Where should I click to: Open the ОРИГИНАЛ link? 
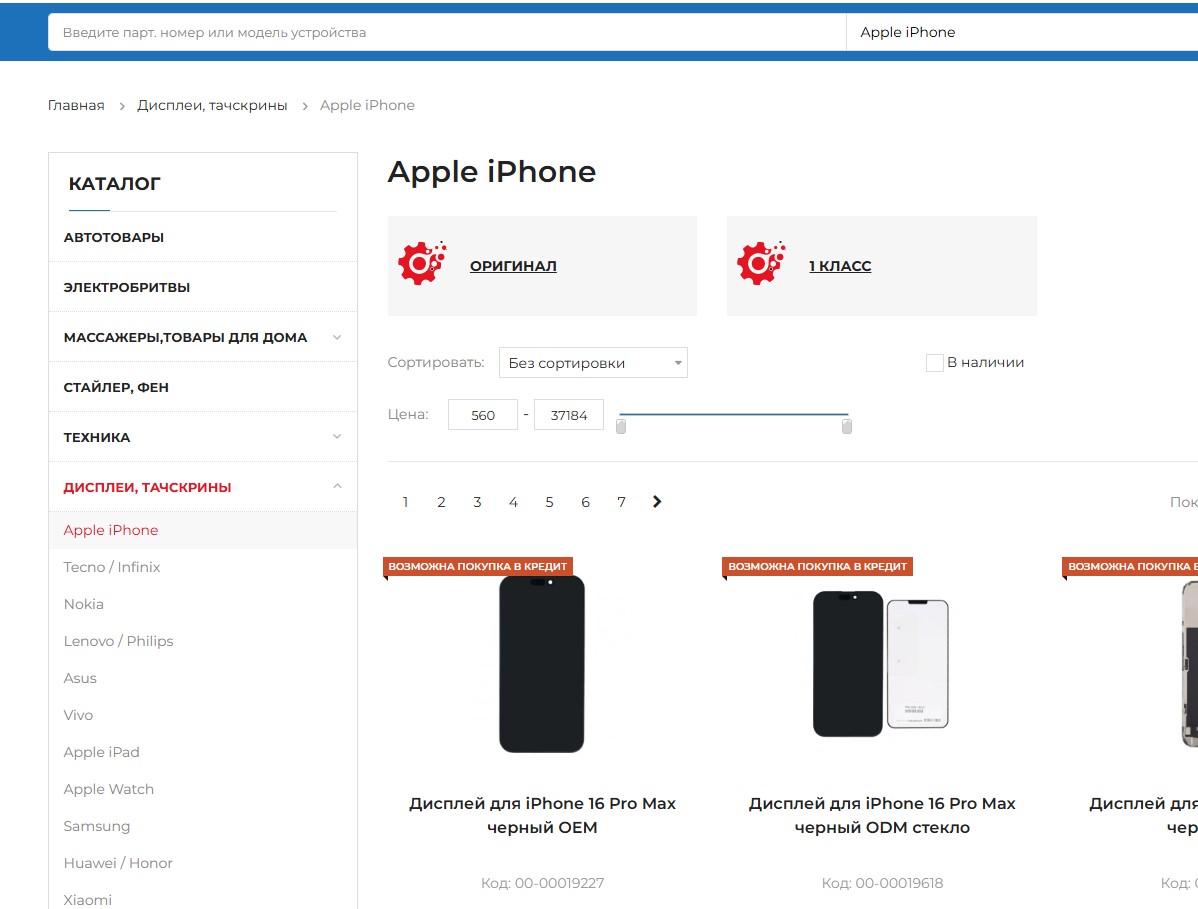(513, 266)
